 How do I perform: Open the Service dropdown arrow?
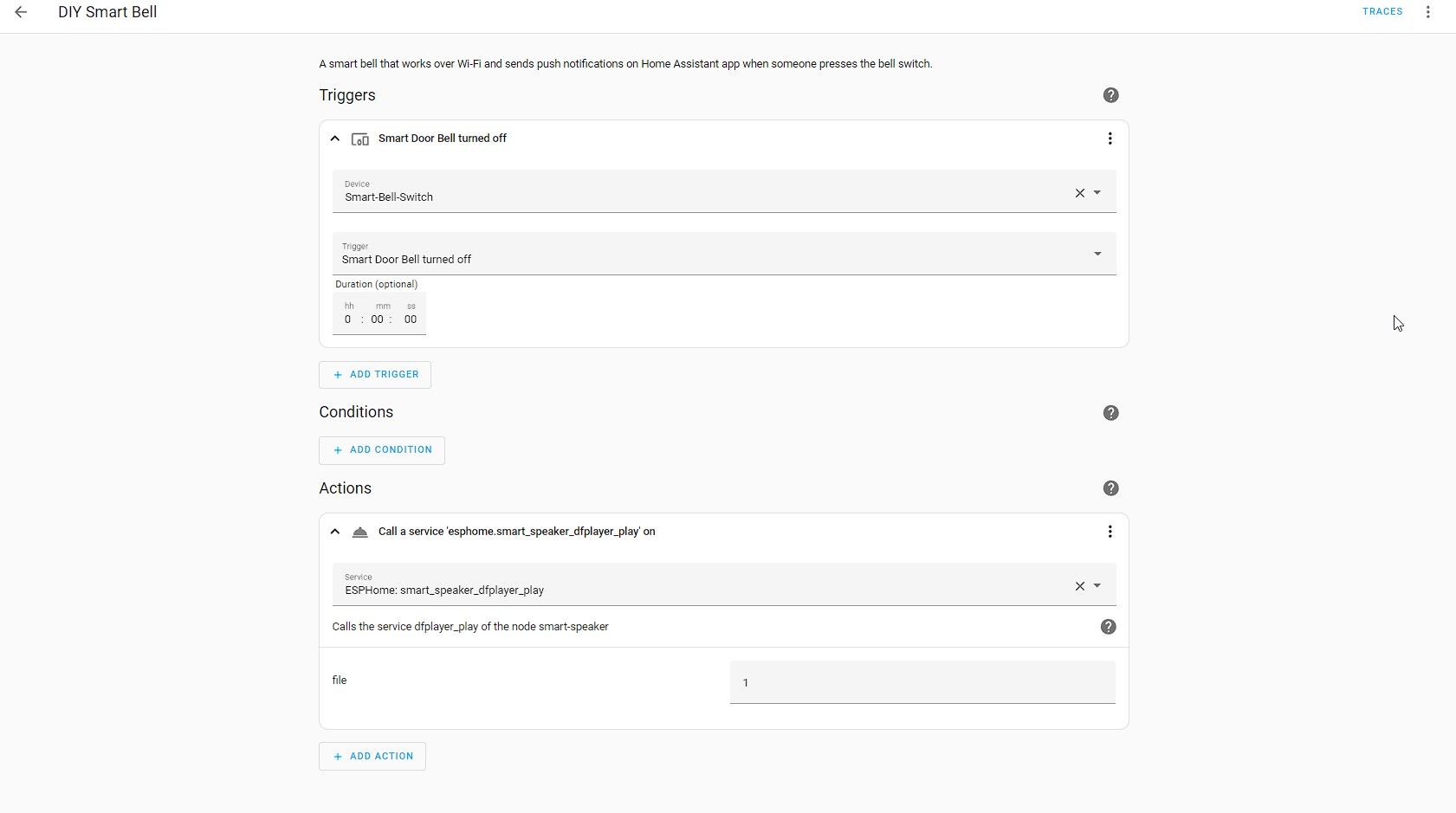pos(1097,585)
